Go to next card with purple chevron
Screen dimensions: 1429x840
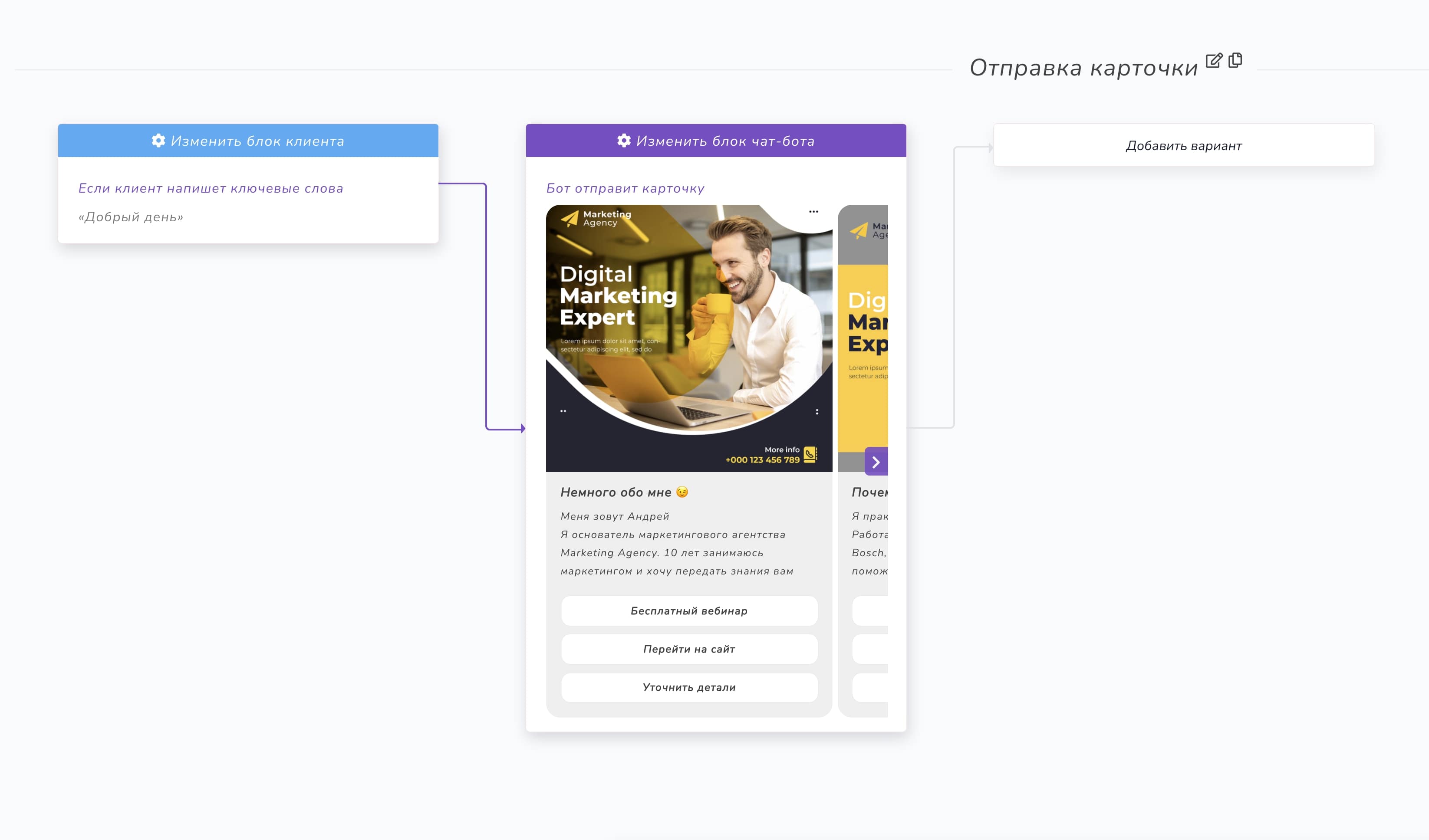(x=876, y=462)
